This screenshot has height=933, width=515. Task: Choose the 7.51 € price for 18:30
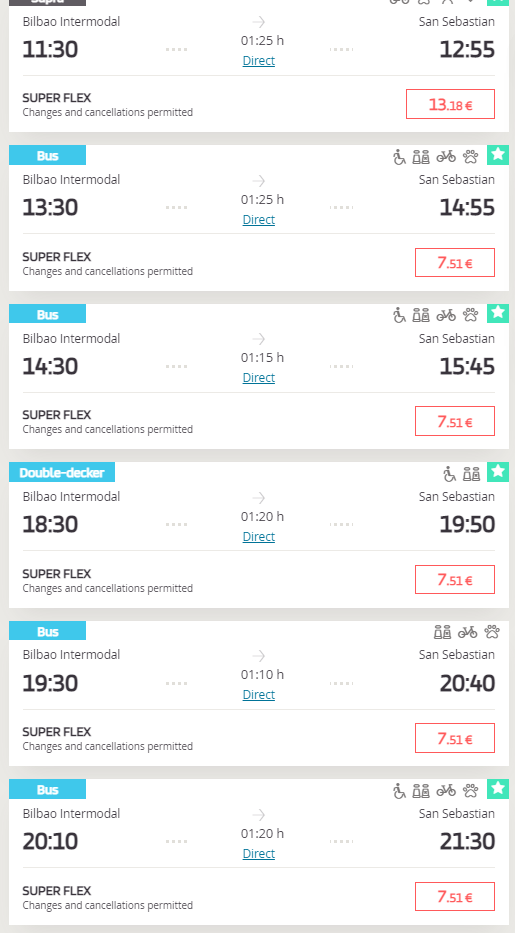[x=455, y=580]
